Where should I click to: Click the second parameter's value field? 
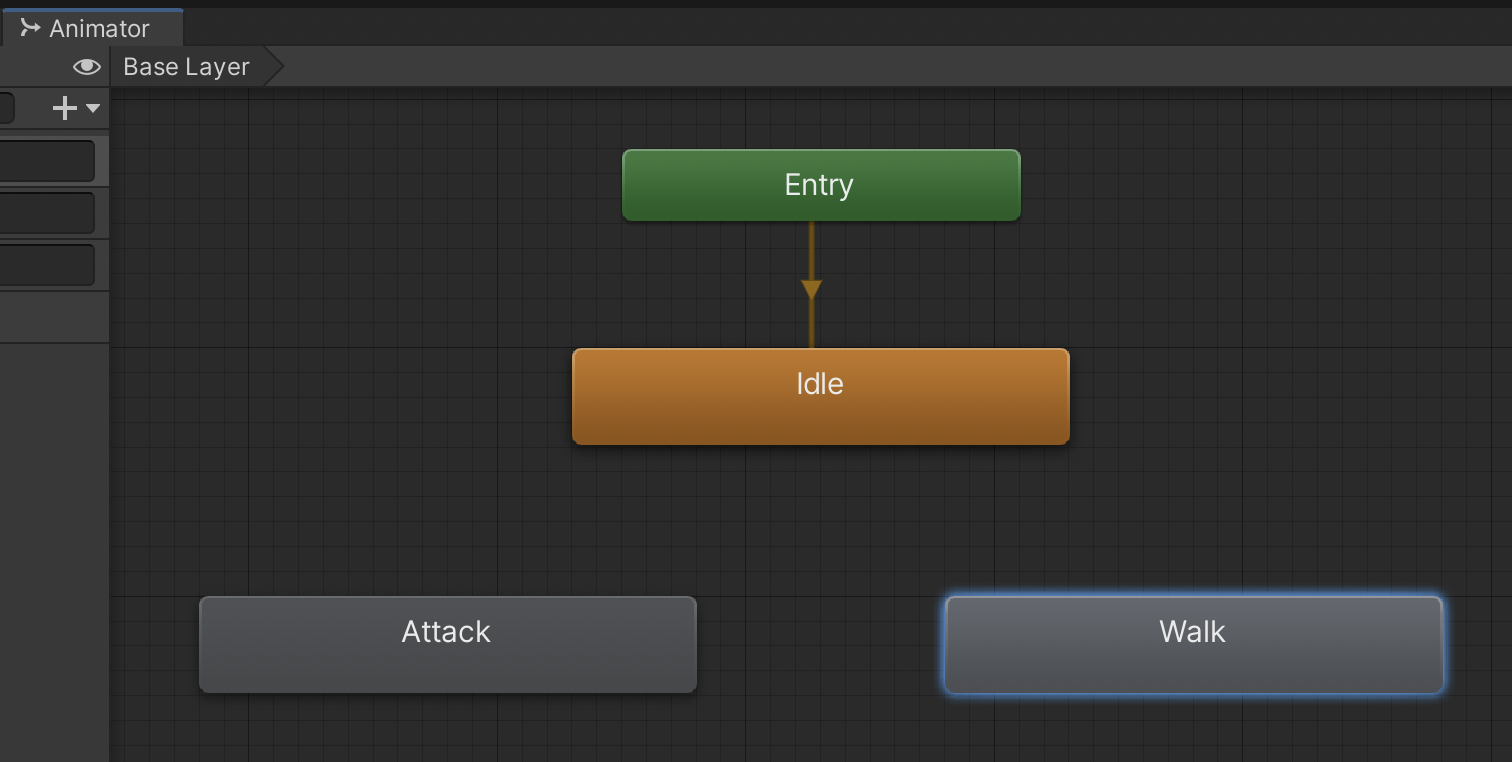tap(47, 213)
